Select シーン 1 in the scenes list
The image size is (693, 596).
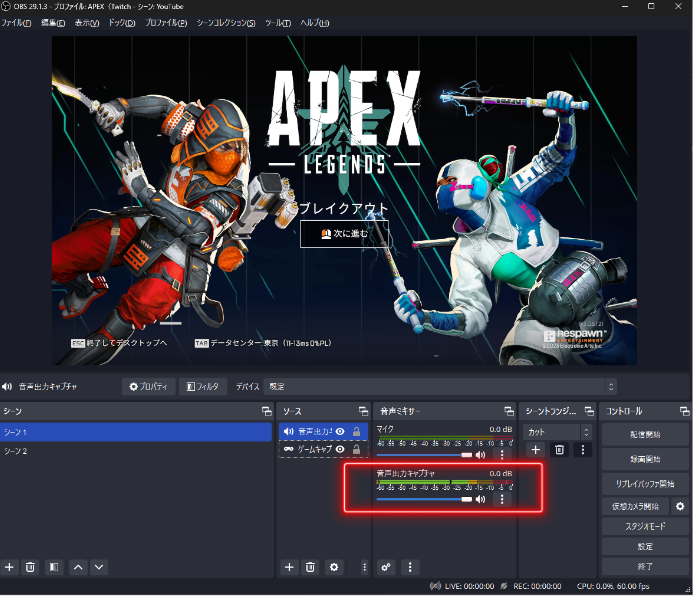point(136,432)
